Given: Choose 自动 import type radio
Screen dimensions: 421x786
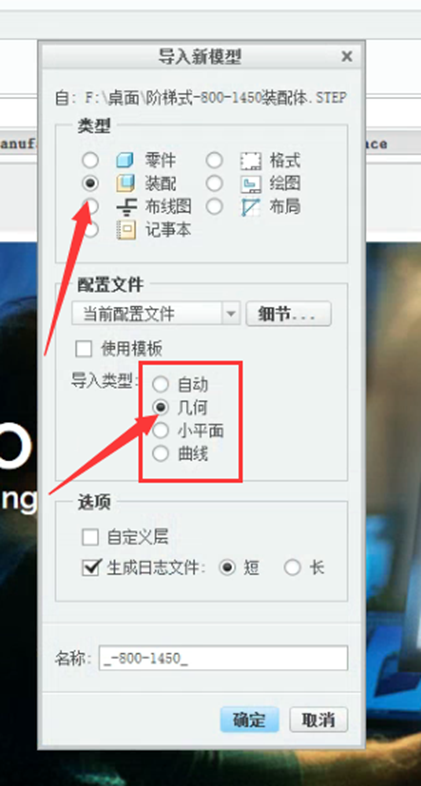Looking at the screenshot, I should 160,384.
